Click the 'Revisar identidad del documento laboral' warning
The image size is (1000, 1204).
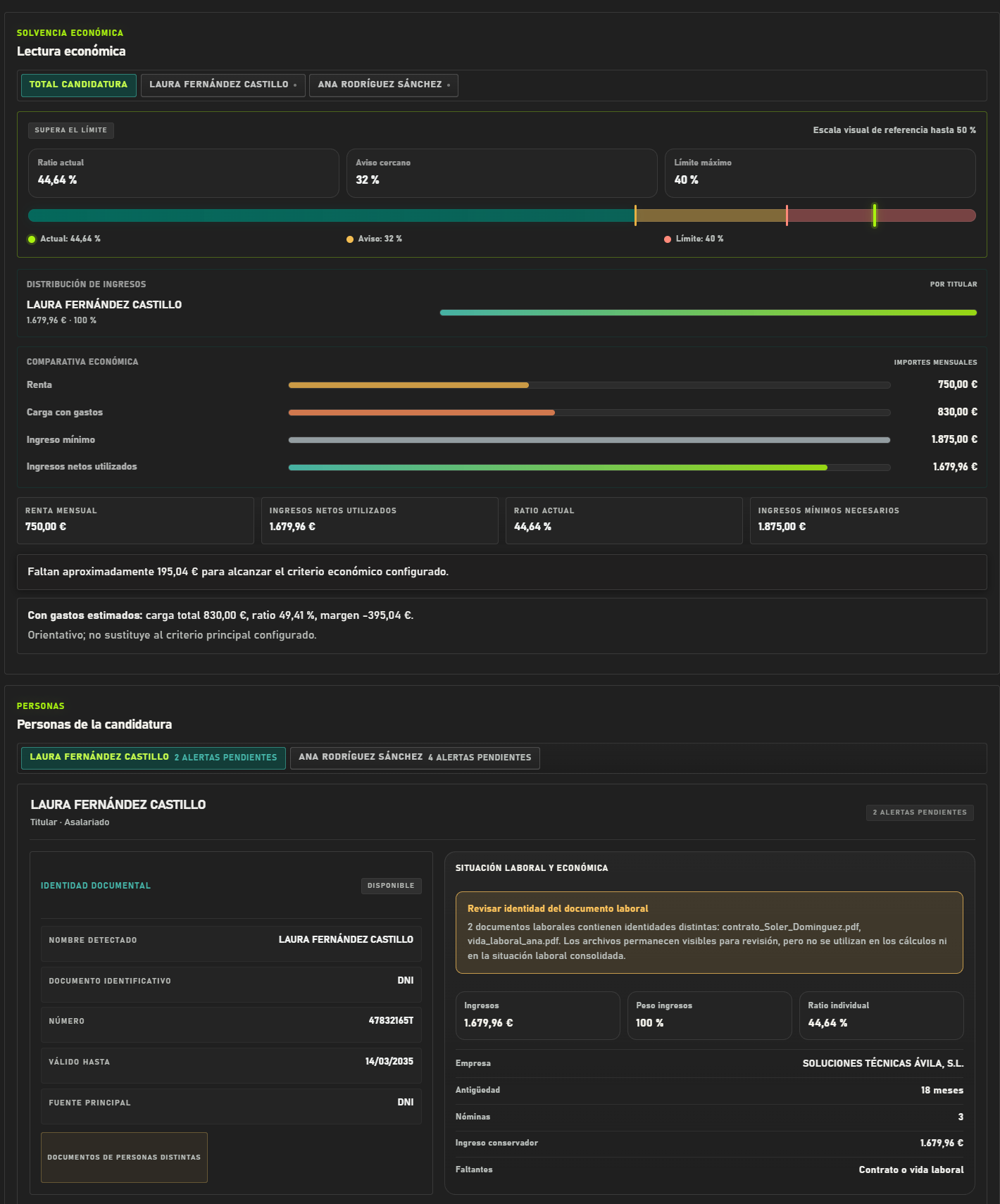coord(709,933)
